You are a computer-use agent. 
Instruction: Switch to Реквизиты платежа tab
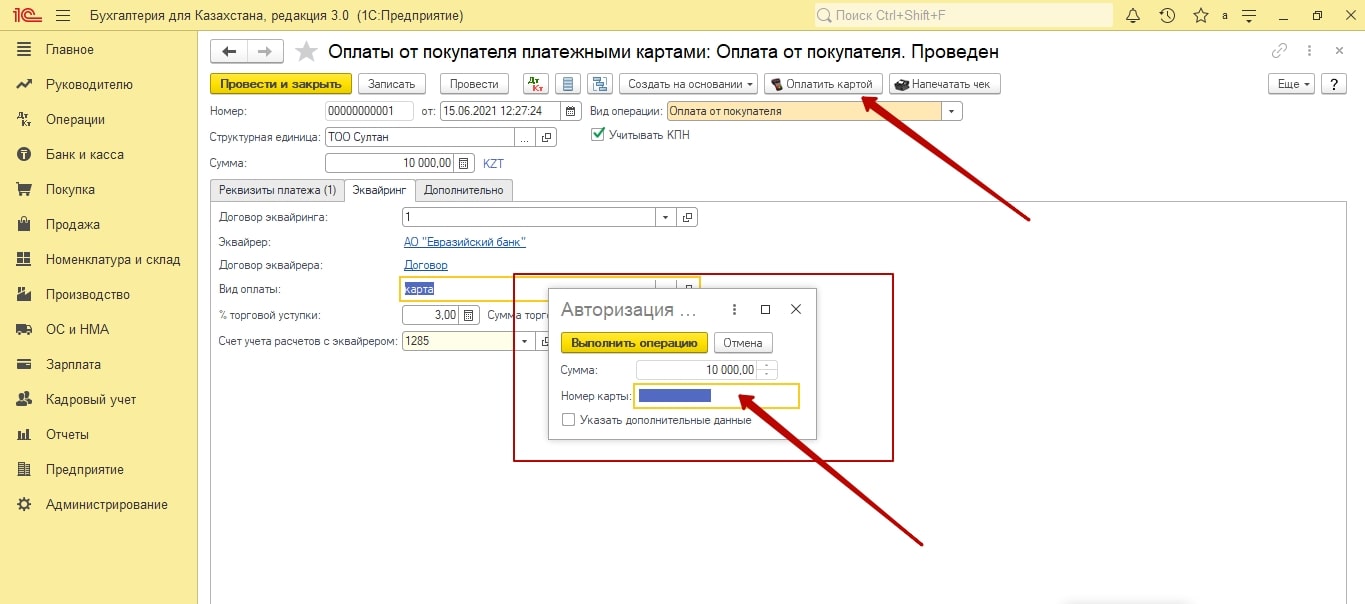[x=277, y=190]
